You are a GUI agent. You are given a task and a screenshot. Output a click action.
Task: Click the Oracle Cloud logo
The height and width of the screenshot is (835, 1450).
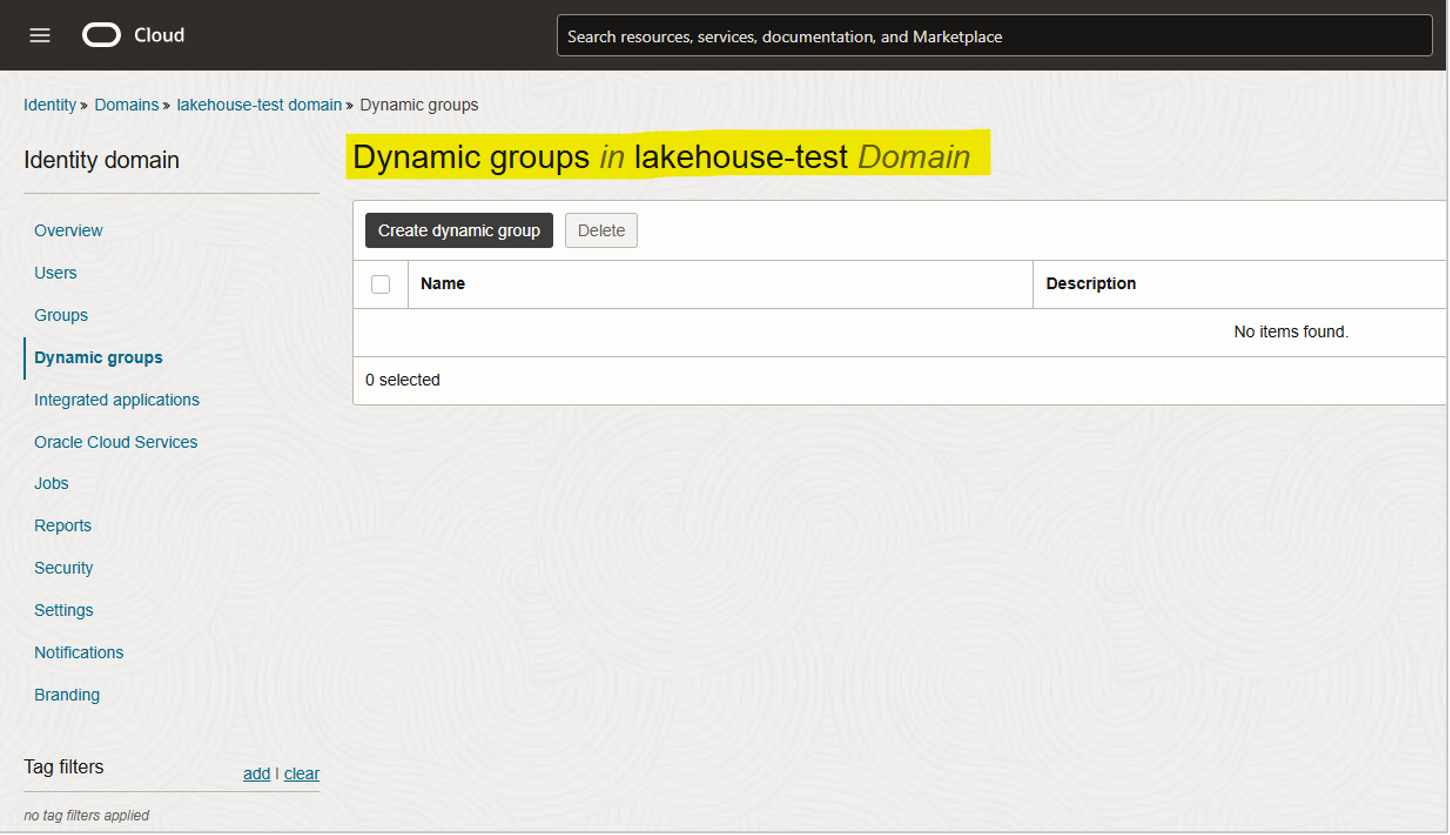(x=104, y=34)
